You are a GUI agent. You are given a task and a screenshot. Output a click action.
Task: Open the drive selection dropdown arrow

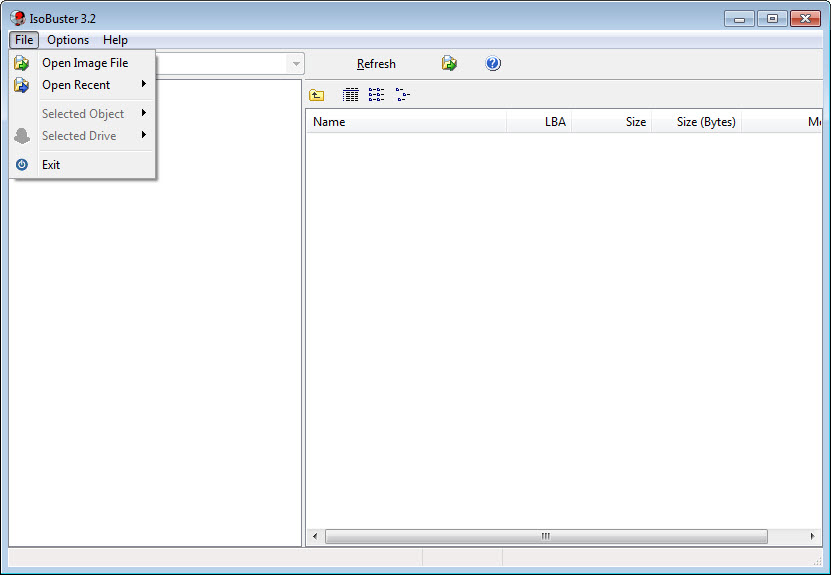point(296,64)
